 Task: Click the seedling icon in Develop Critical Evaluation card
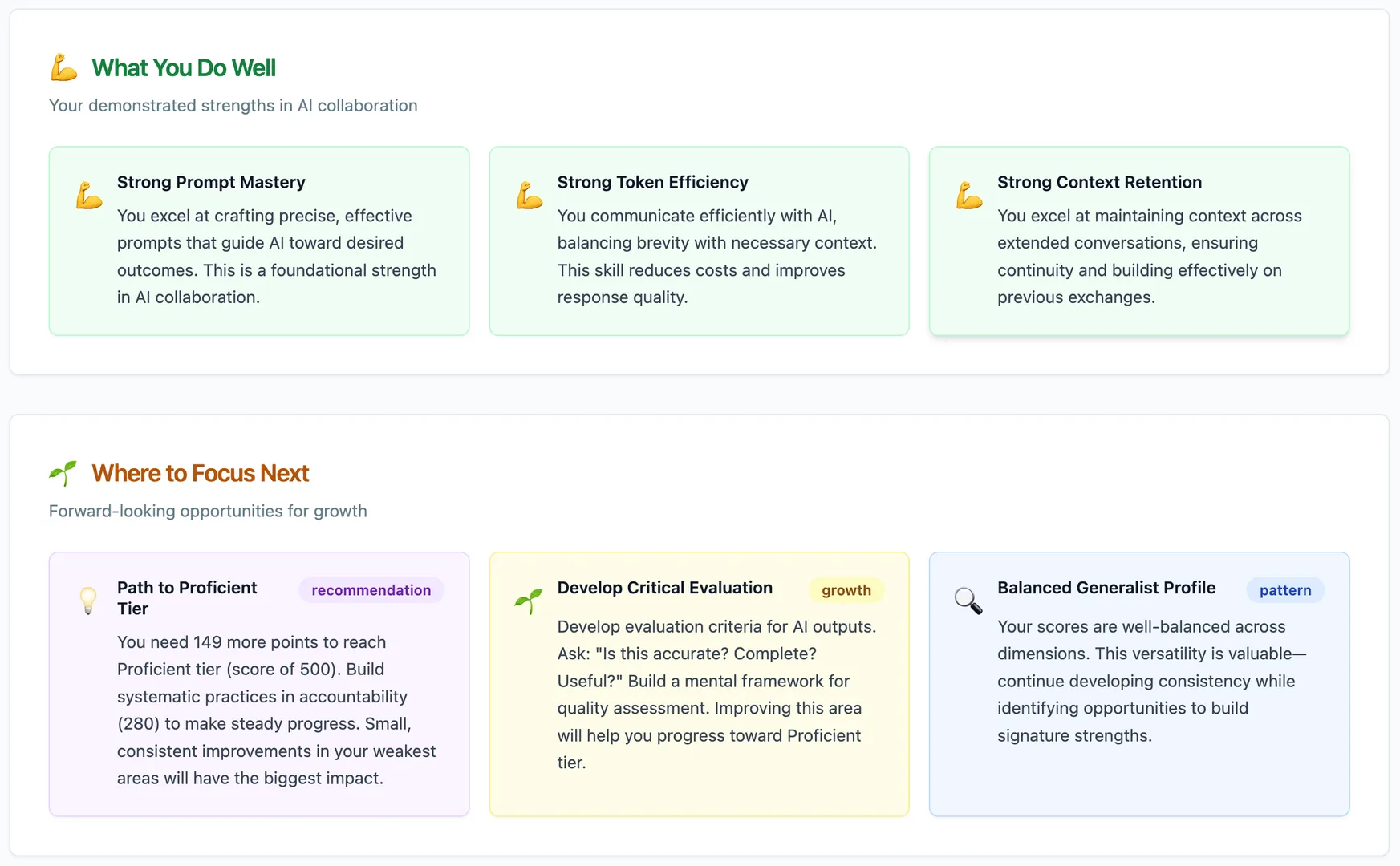click(529, 601)
